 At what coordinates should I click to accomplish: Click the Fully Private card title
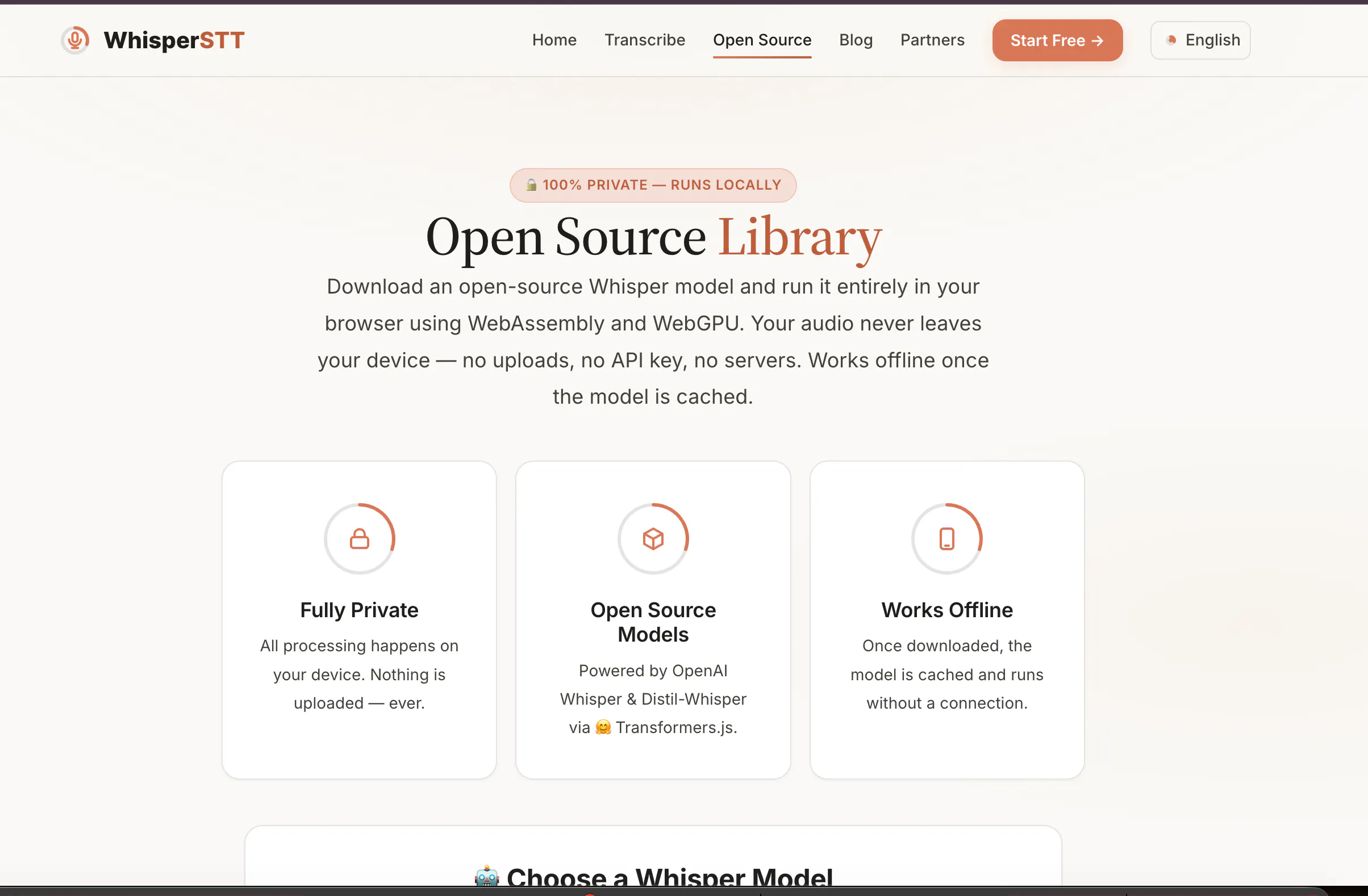[359, 610]
